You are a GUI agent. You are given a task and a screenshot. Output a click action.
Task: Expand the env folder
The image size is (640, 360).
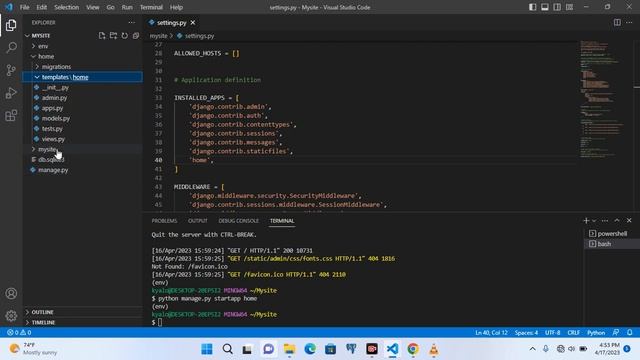(43, 46)
